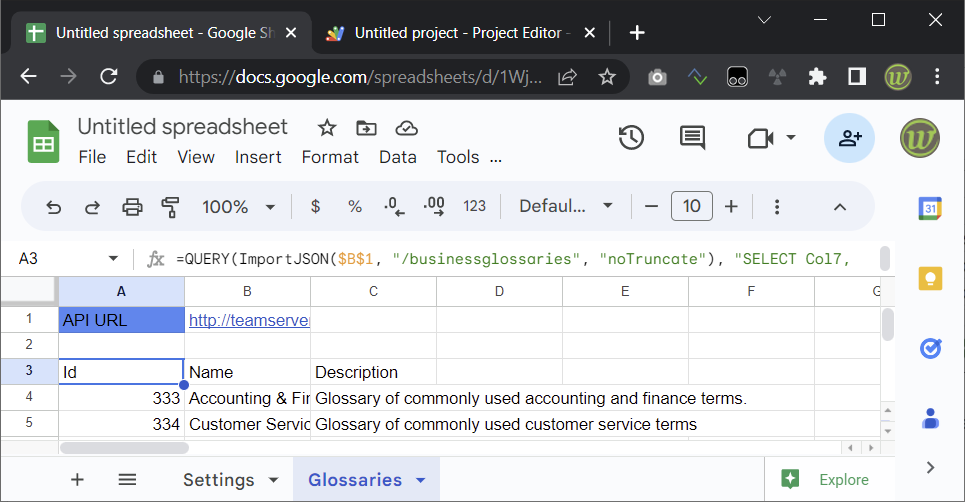Click the Explore button
Viewport: 965px width, 502px height.
click(827, 479)
